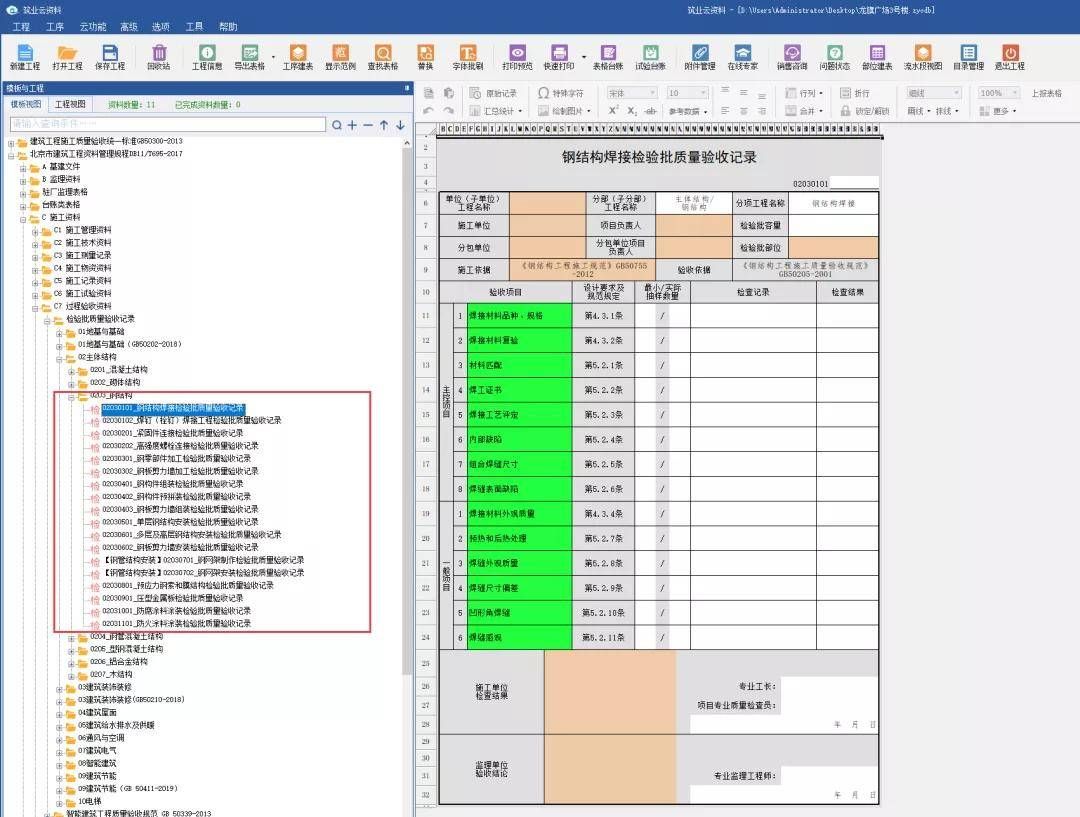The height and width of the screenshot is (817, 1080).
Task: Open 工序建表 from the toolbar
Action: click(298, 56)
